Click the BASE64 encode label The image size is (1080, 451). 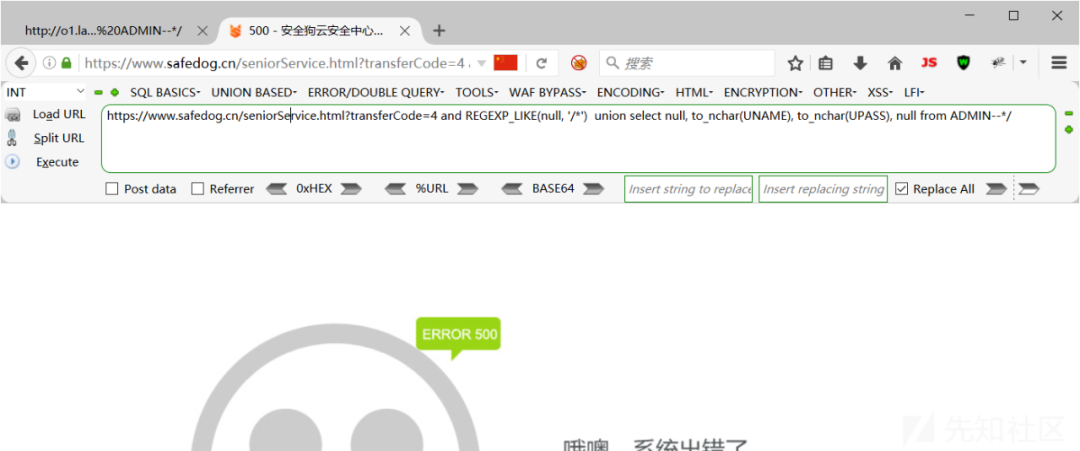553,189
